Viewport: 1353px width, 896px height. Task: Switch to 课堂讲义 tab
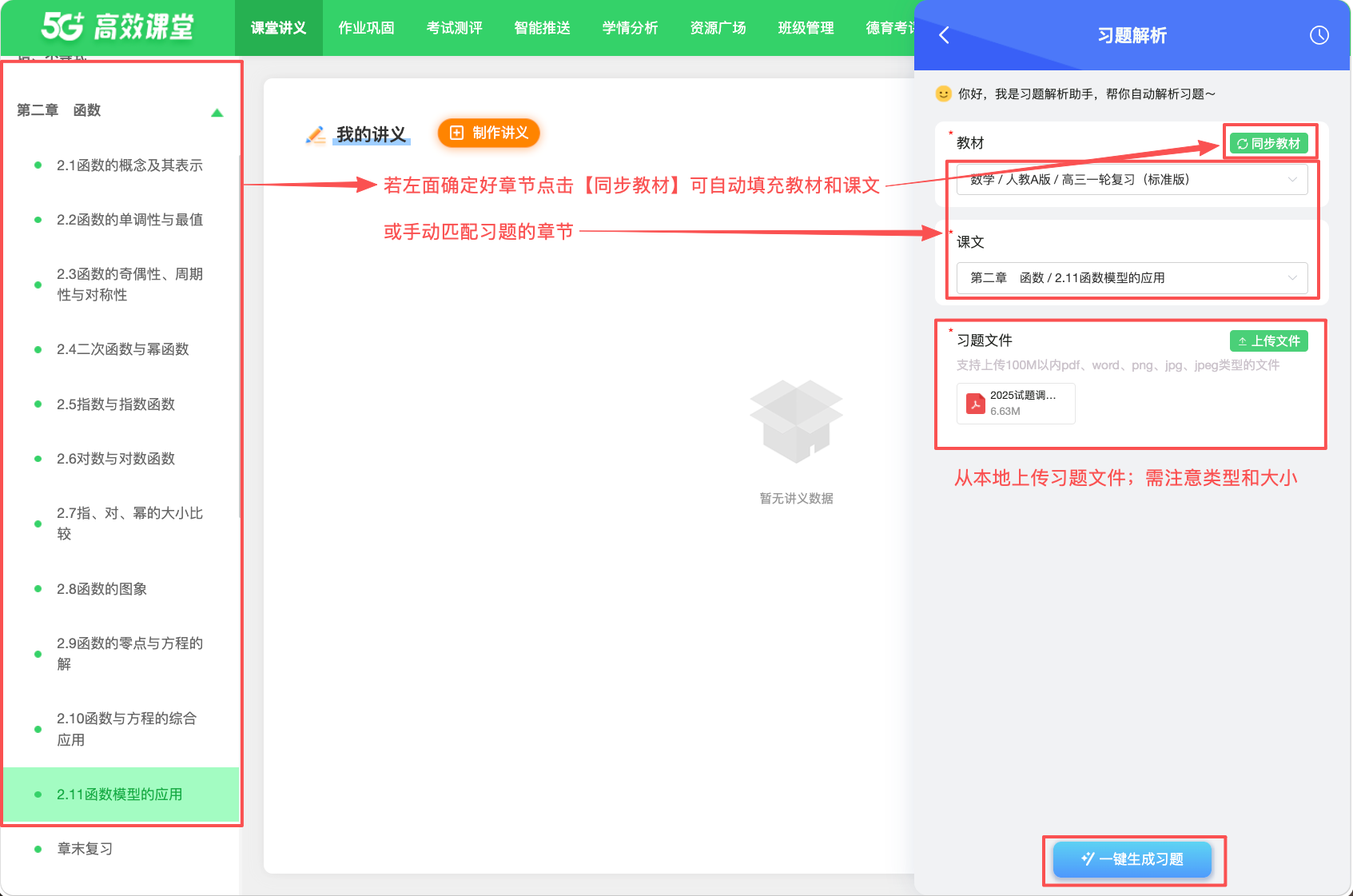[278, 28]
